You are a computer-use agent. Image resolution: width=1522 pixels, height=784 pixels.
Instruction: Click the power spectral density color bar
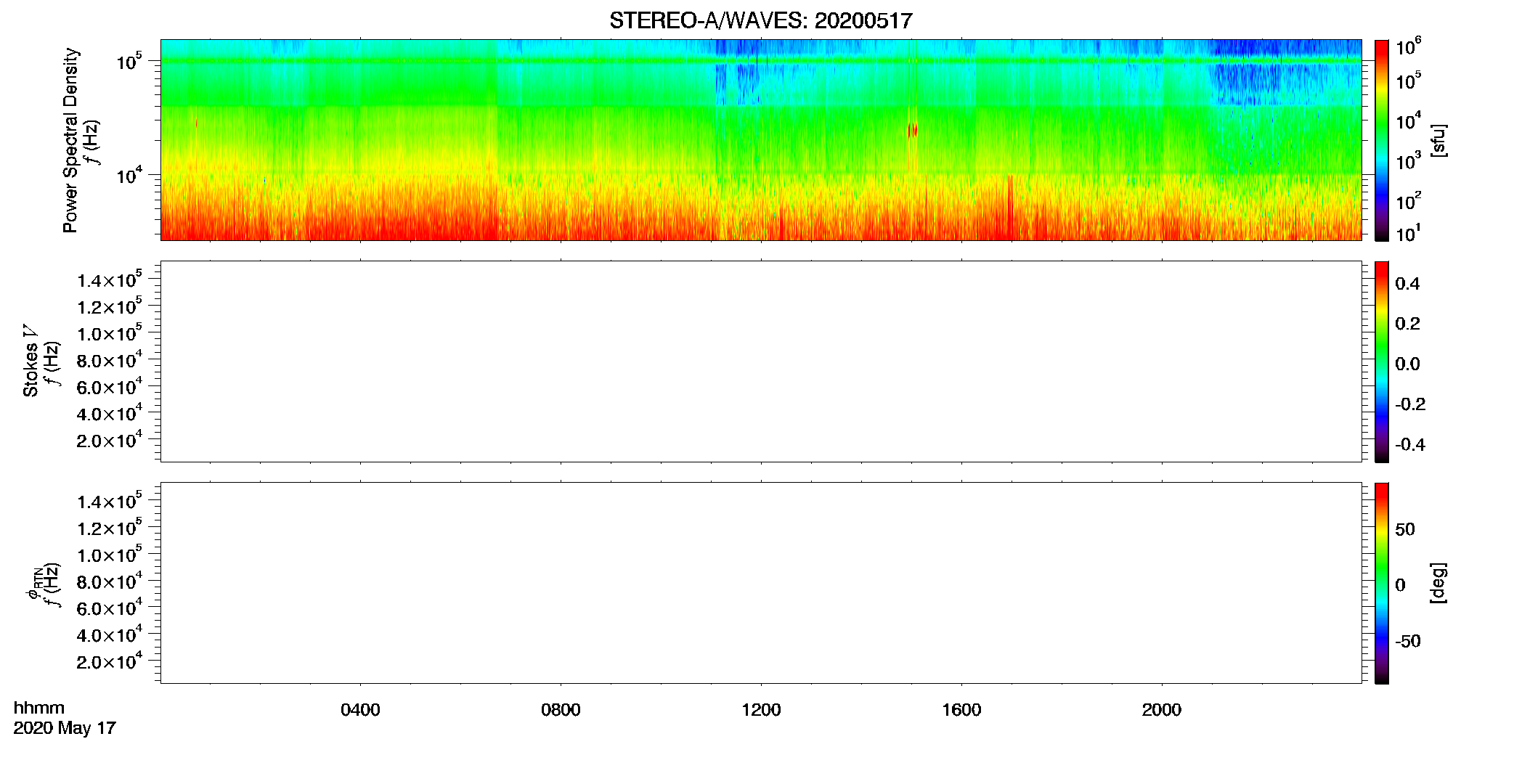pyautogui.click(x=1382, y=140)
